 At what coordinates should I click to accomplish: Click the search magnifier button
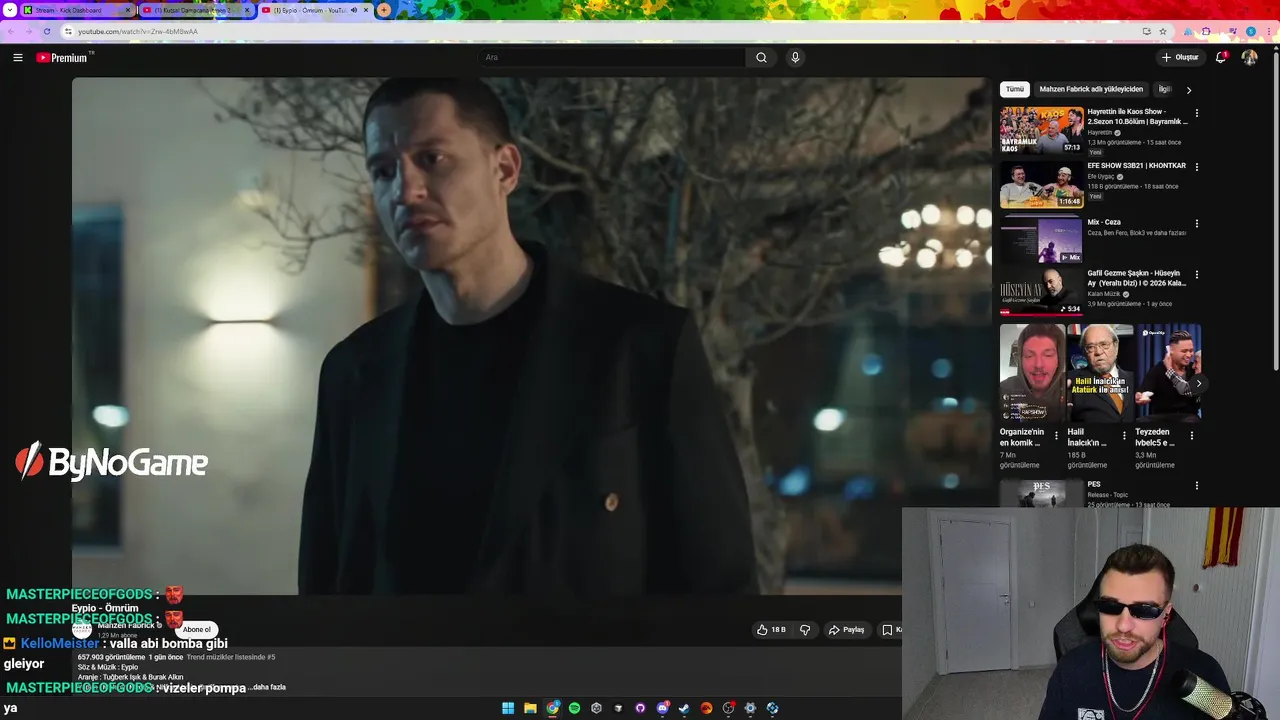click(x=761, y=57)
